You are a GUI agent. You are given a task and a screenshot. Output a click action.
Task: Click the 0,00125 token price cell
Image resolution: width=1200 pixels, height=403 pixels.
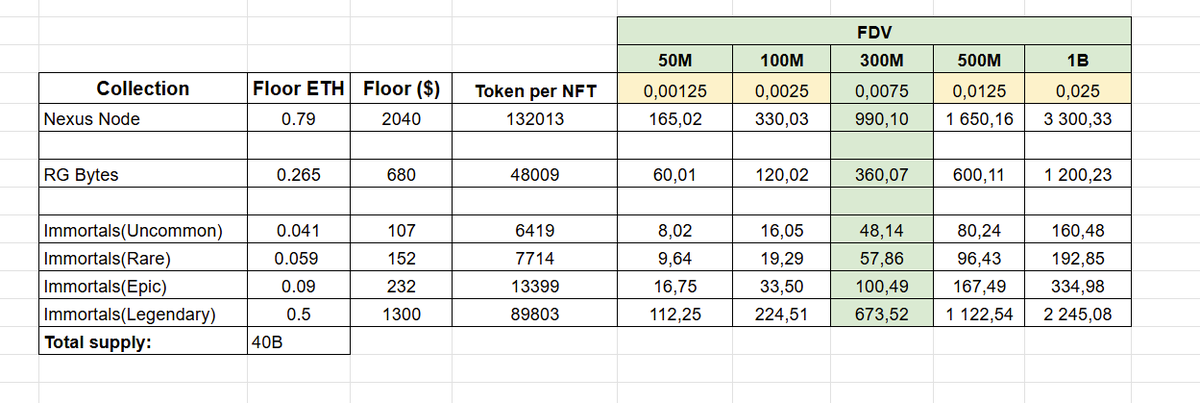675,91
